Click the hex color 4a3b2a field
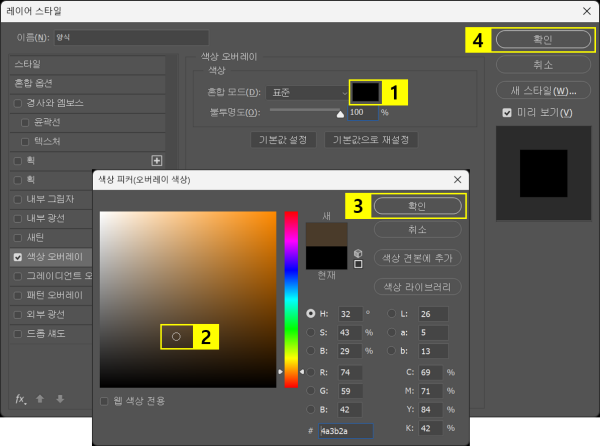Image resolution: width=600 pixels, height=446 pixels. click(x=346, y=431)
